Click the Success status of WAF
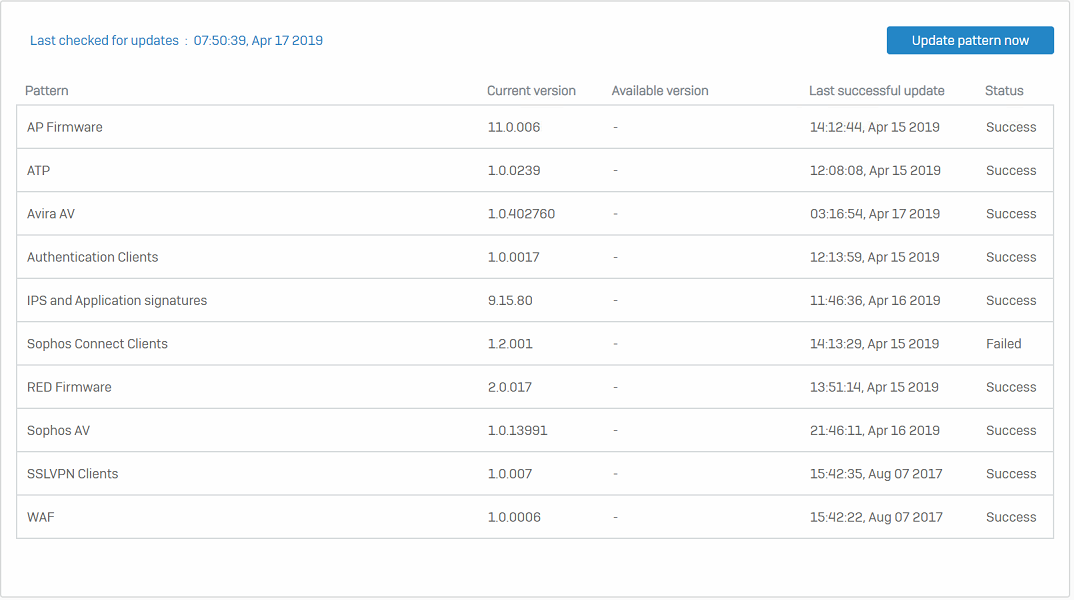 coord(1011,517)
